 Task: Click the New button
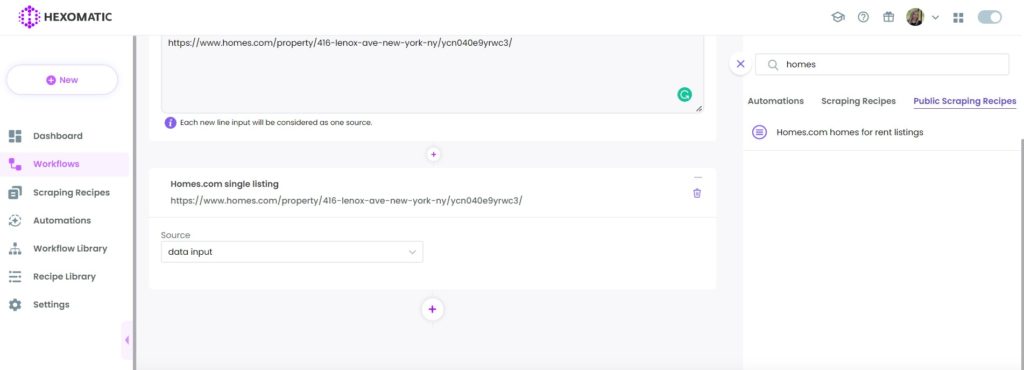62,80
